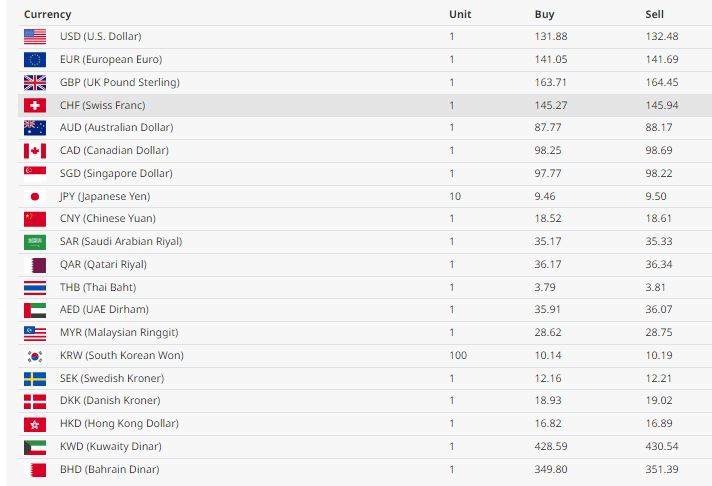Click the United States flag icon
The width and height of the screenshot is (712, 486).
pyautogui.click(x=35, y=36)
